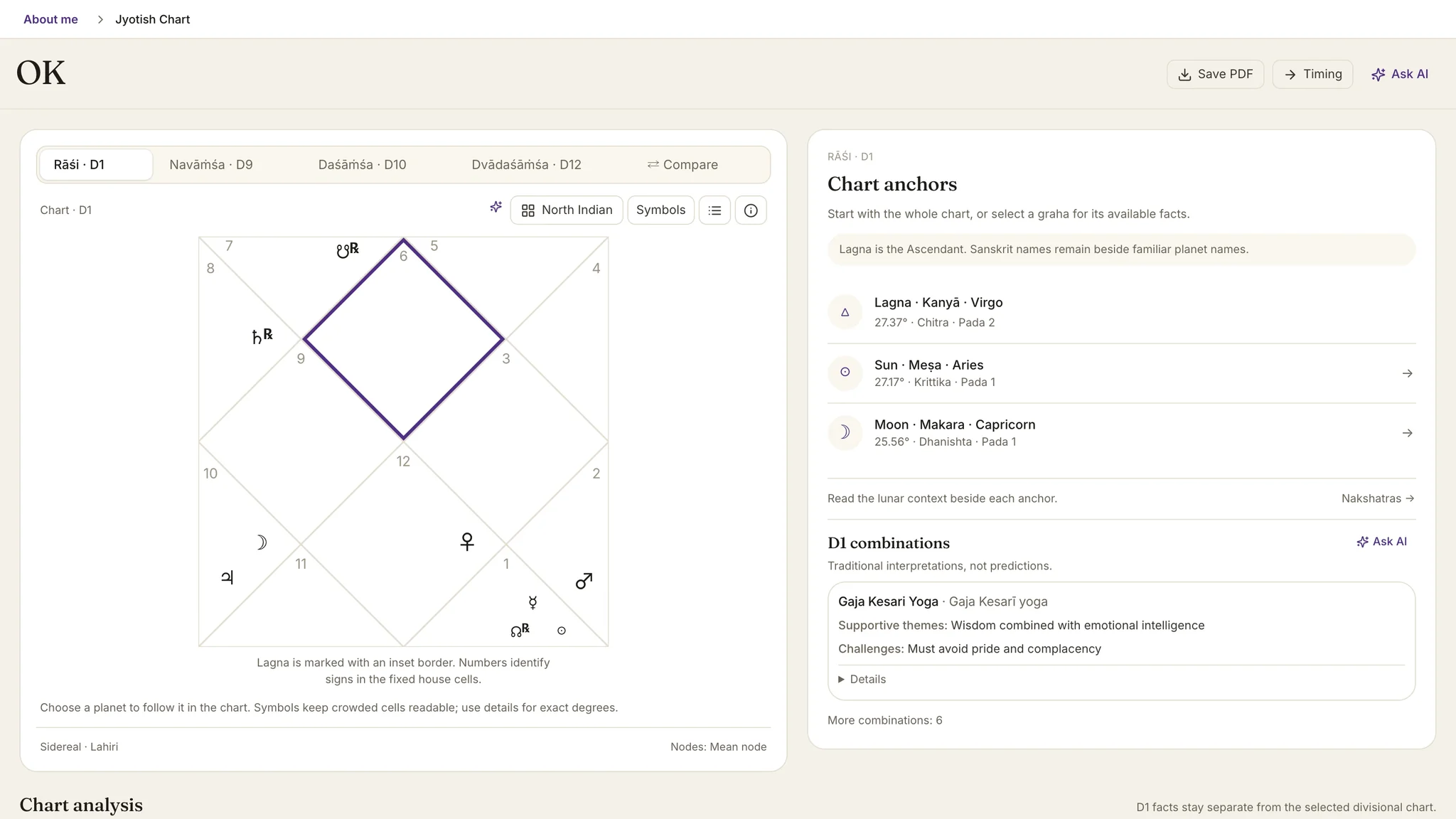Screen dimensions: 1456x819
Task: Open the Timing button
Action: (1312, 74)
